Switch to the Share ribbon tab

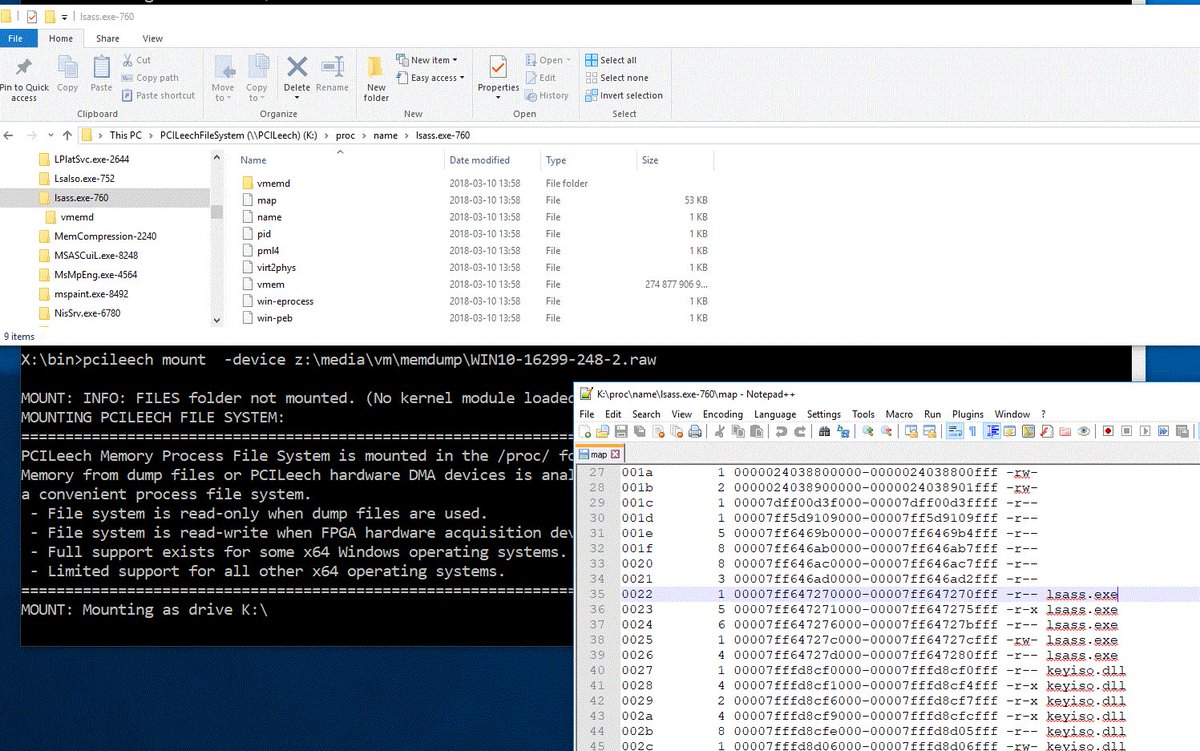(108, 38)
